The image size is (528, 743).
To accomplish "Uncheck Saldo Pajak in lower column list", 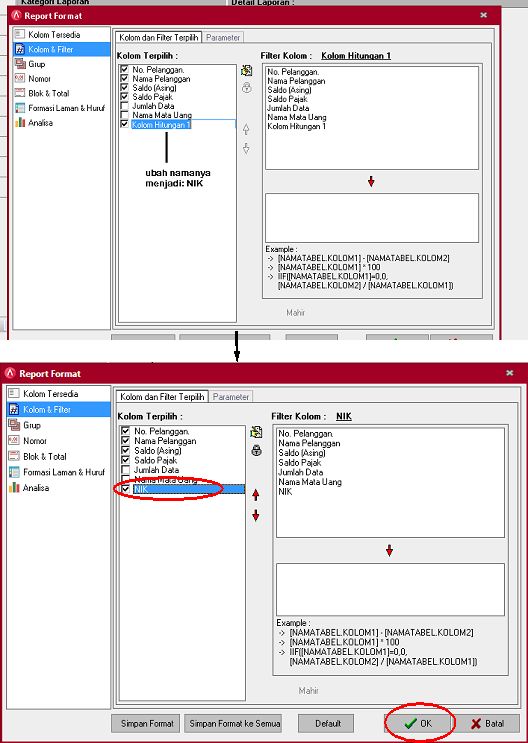I will (x=126, y=460).
